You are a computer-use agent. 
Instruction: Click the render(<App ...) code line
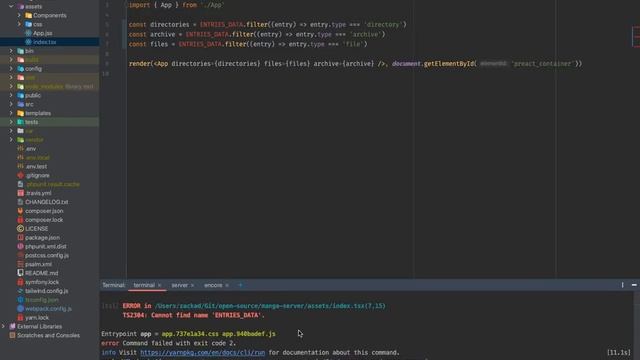click(x=355, y=64)
